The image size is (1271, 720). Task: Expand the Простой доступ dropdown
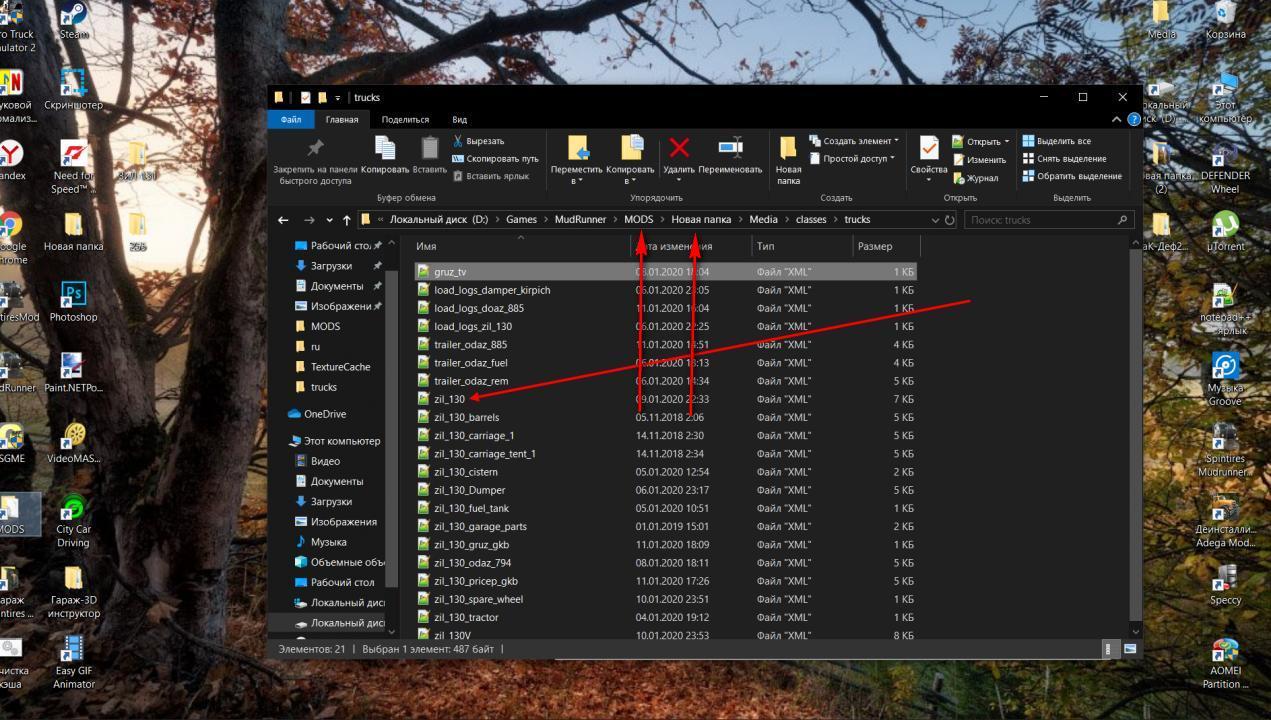(893, 159)
